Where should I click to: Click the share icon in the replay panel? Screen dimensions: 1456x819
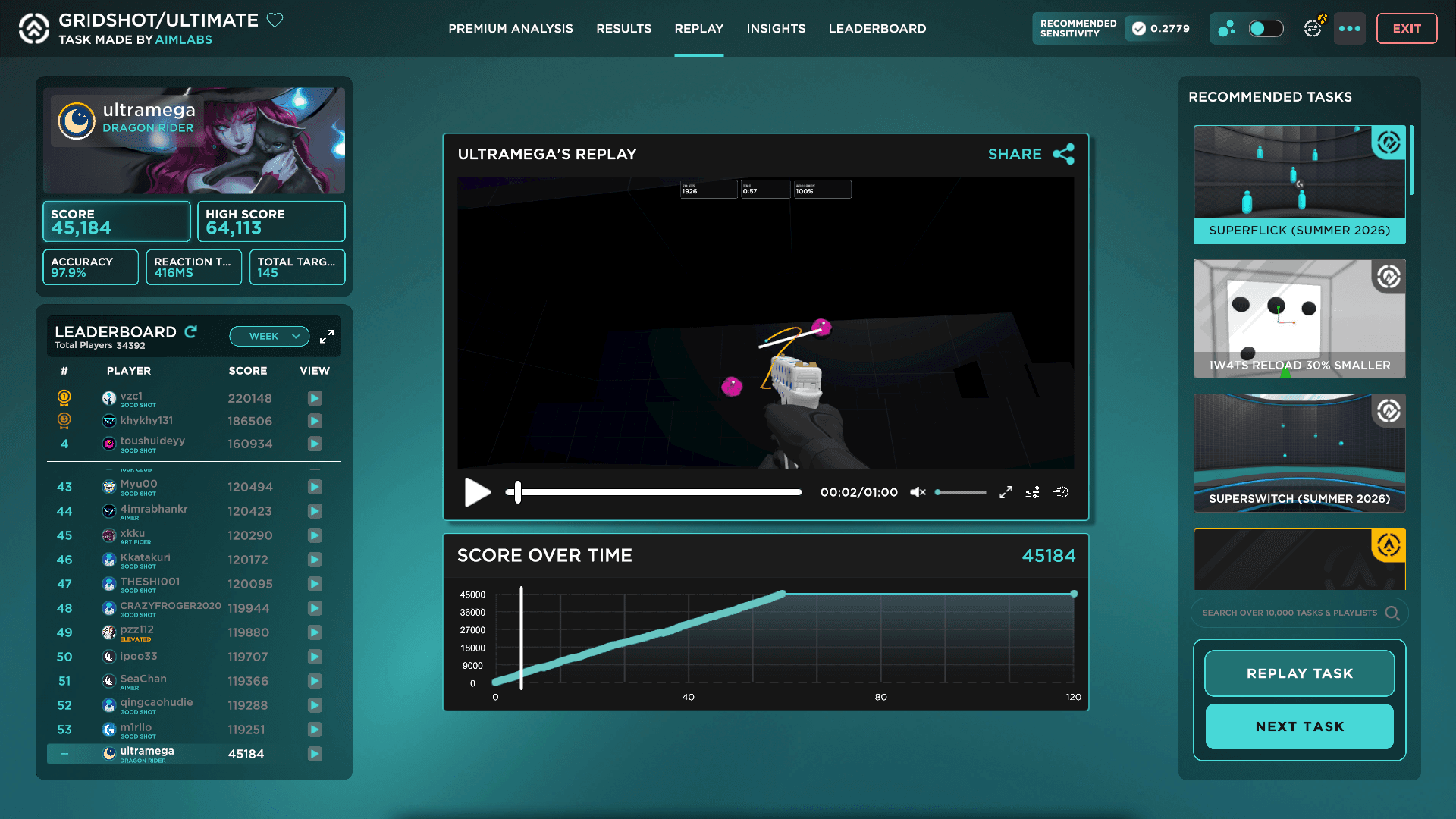(1064, 154)
